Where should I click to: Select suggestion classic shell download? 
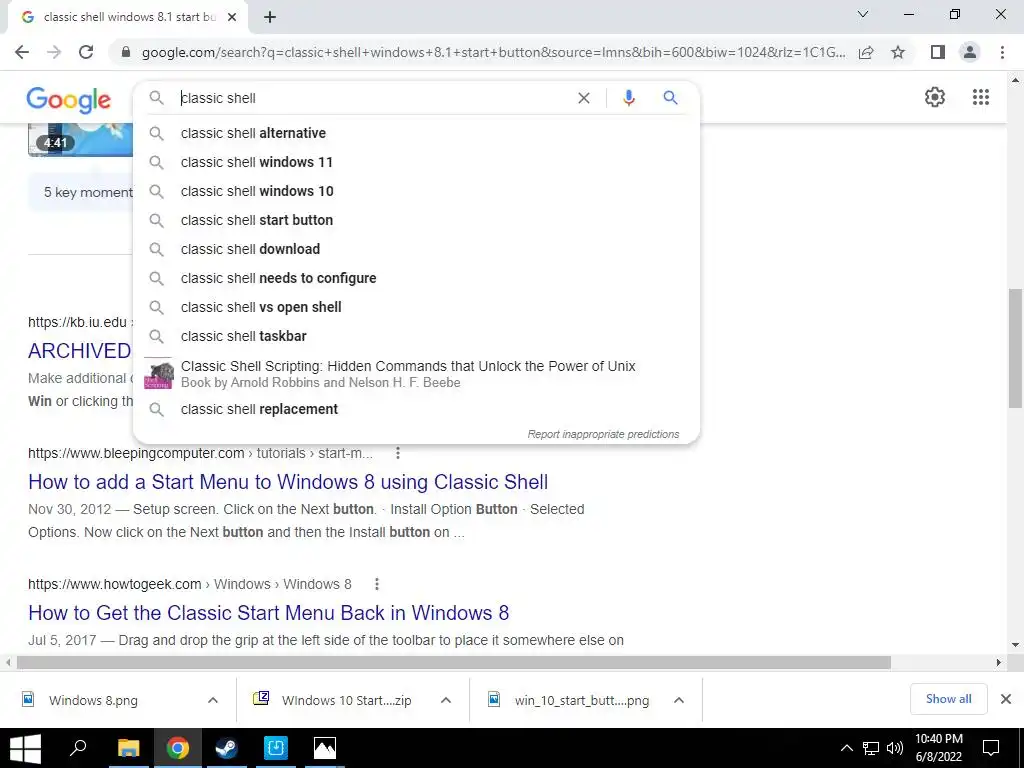[x=416, y=249]
